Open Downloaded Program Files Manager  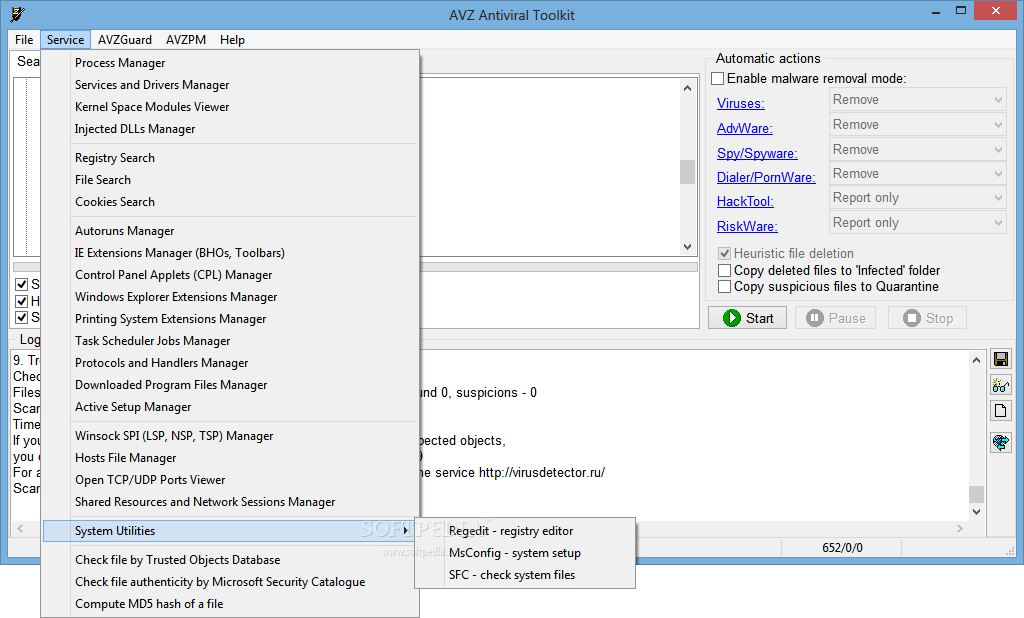(230, 385)
